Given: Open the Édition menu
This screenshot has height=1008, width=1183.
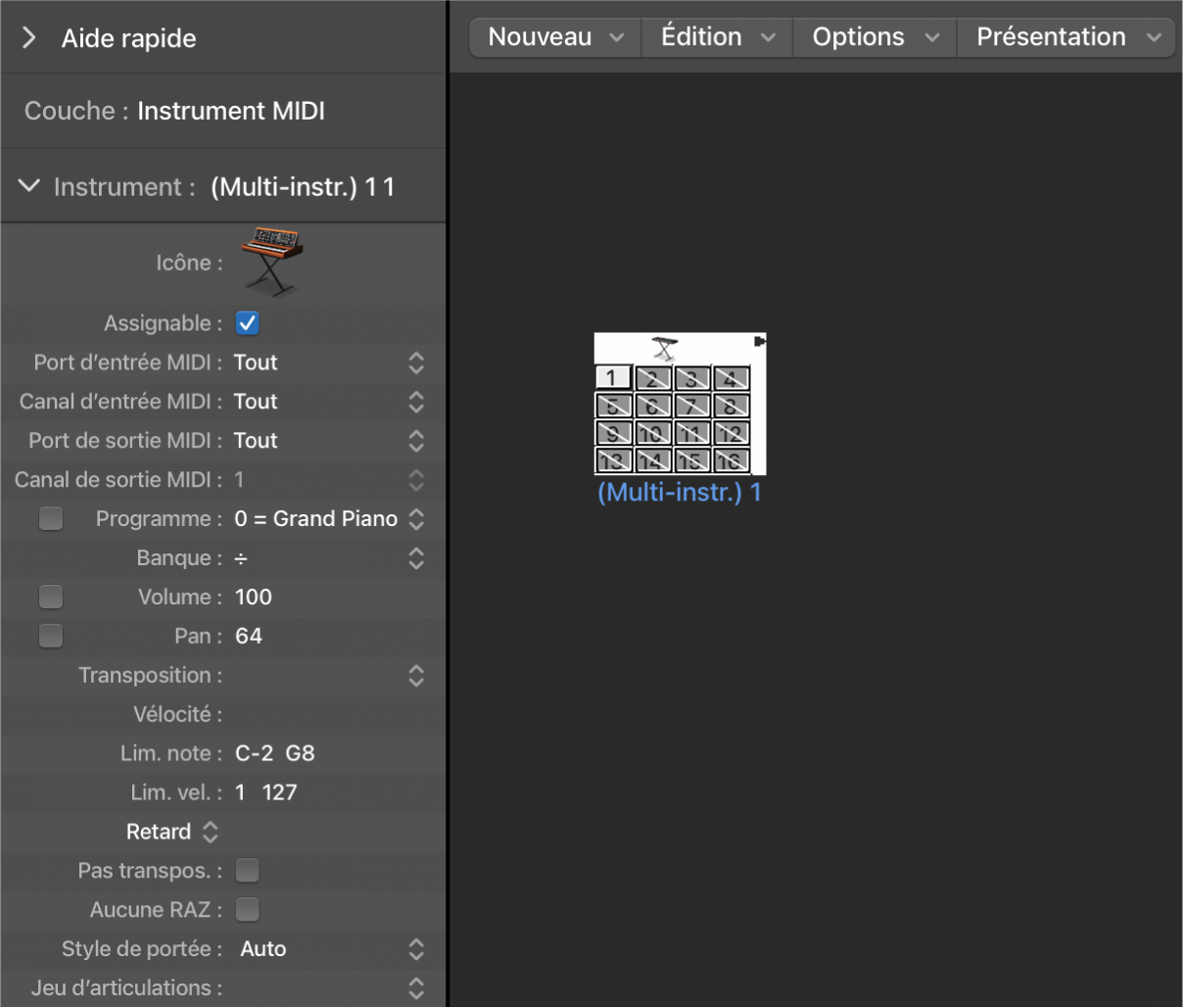Looking at the screenshot, I should tap(718, 37).
